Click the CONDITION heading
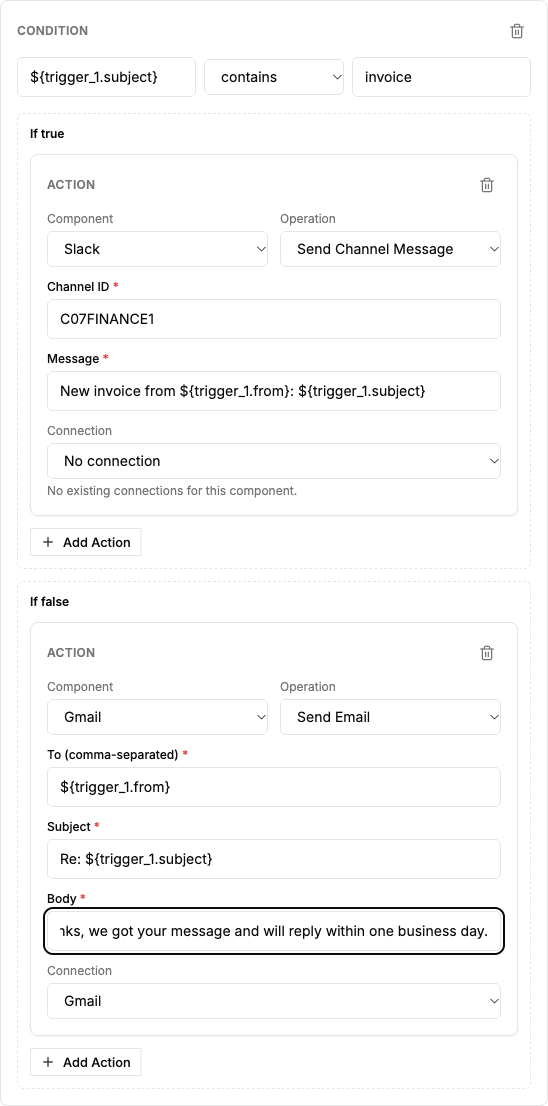The width and height of the screenshot is (548, 1106). [x=53, y=31]
